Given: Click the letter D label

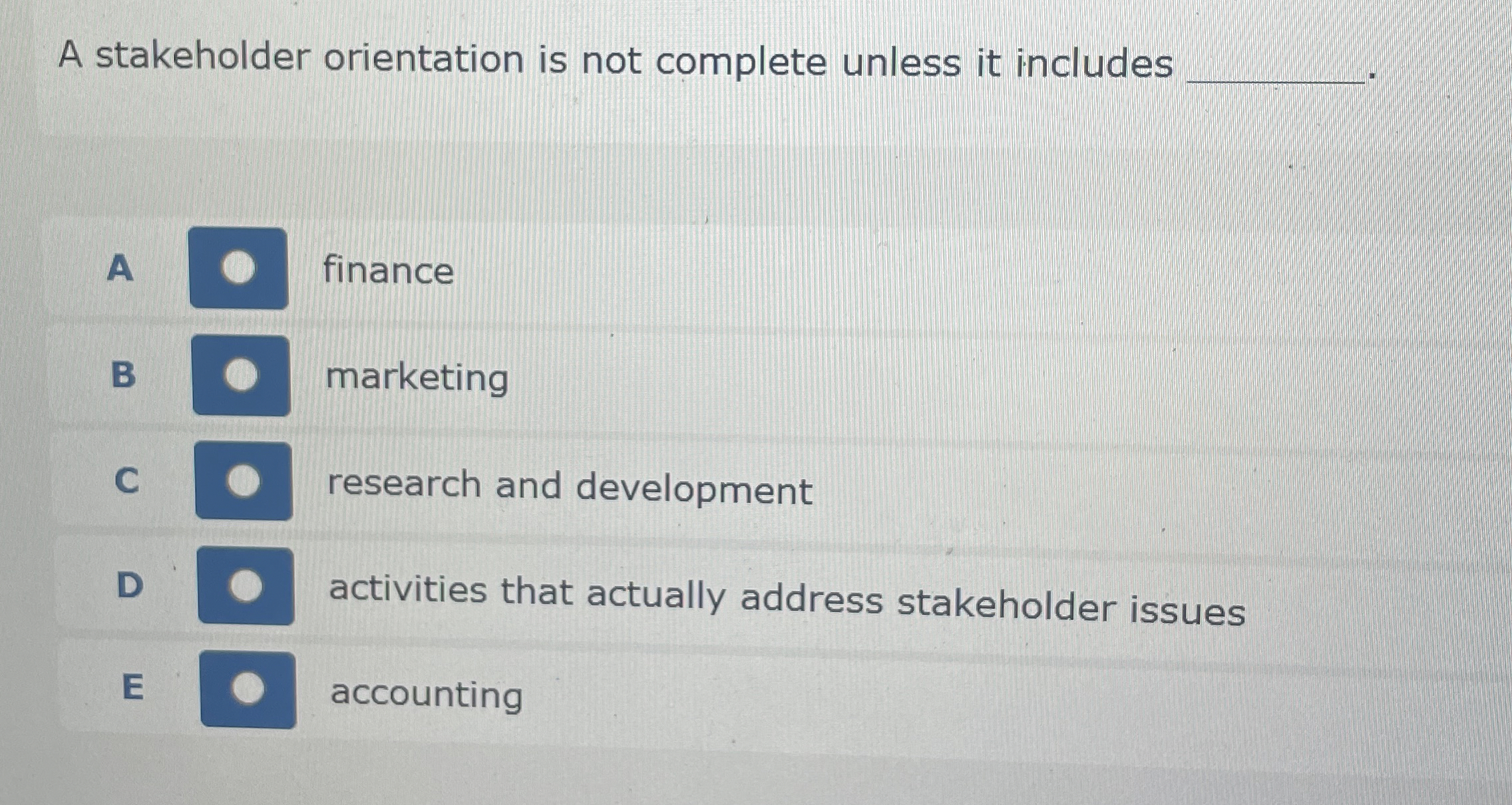Looking at the screenshot, I should (x=130, y=585).
